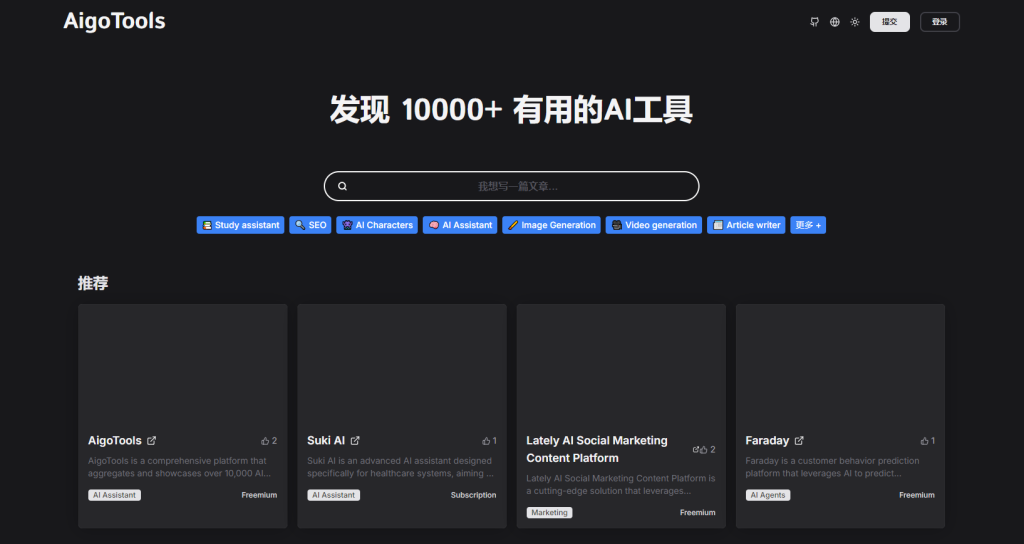This screenshot has width=1024, height=544.
Task: Focus the AI tool search field
Action: 511,186
